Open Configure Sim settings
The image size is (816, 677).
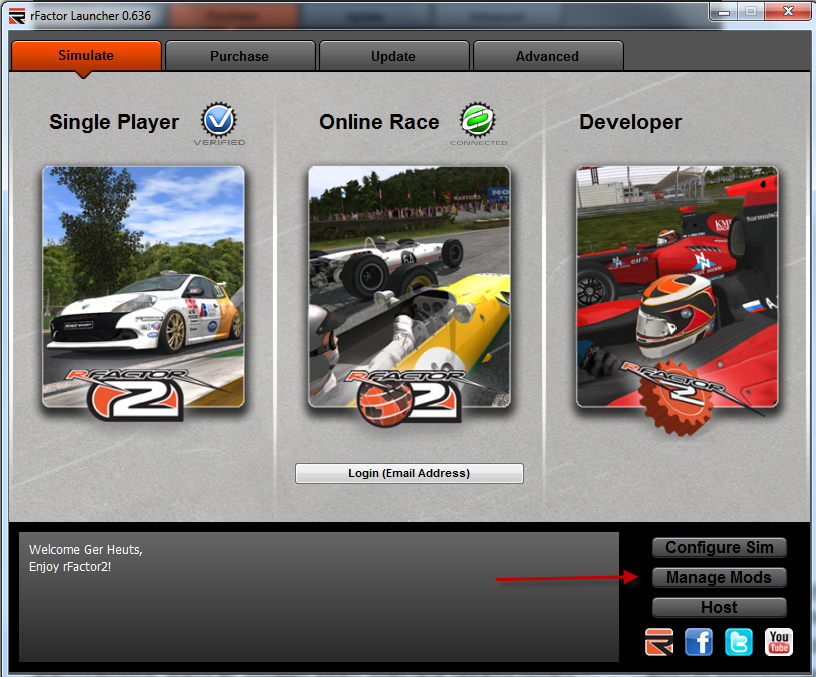click(719, 547)
